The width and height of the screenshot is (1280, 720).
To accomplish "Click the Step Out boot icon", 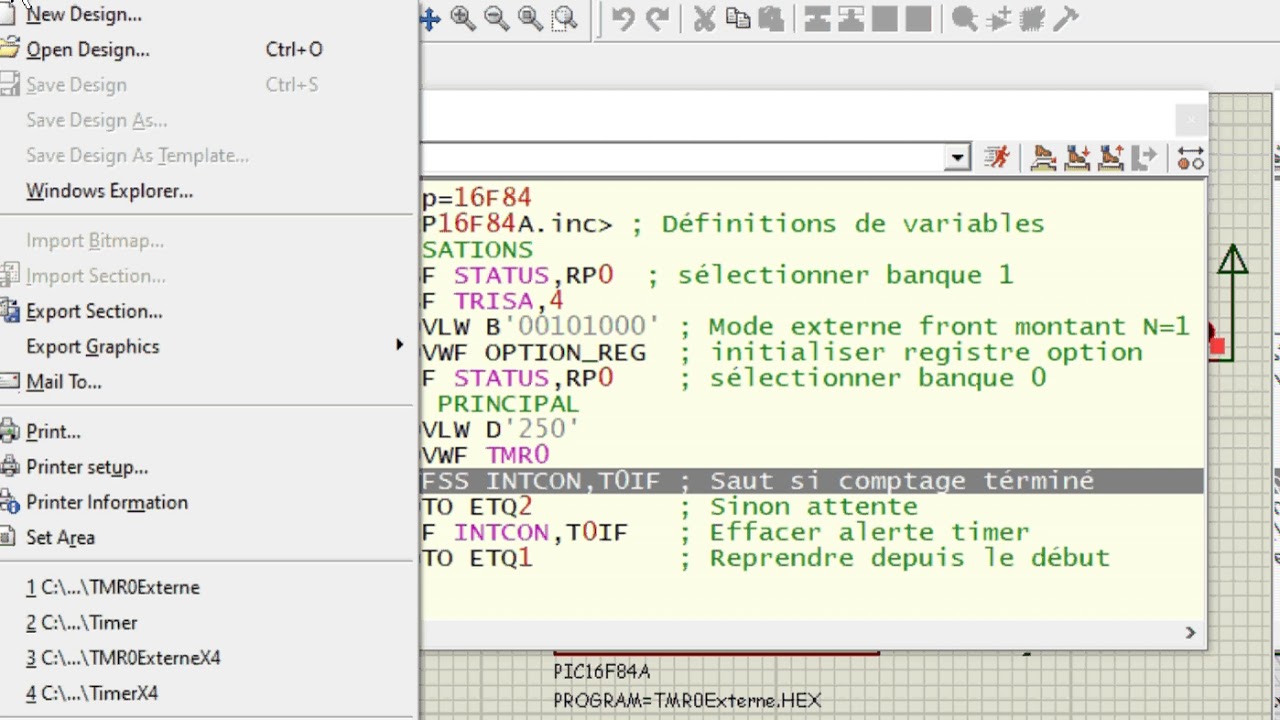I will (x=1110, y=157).
